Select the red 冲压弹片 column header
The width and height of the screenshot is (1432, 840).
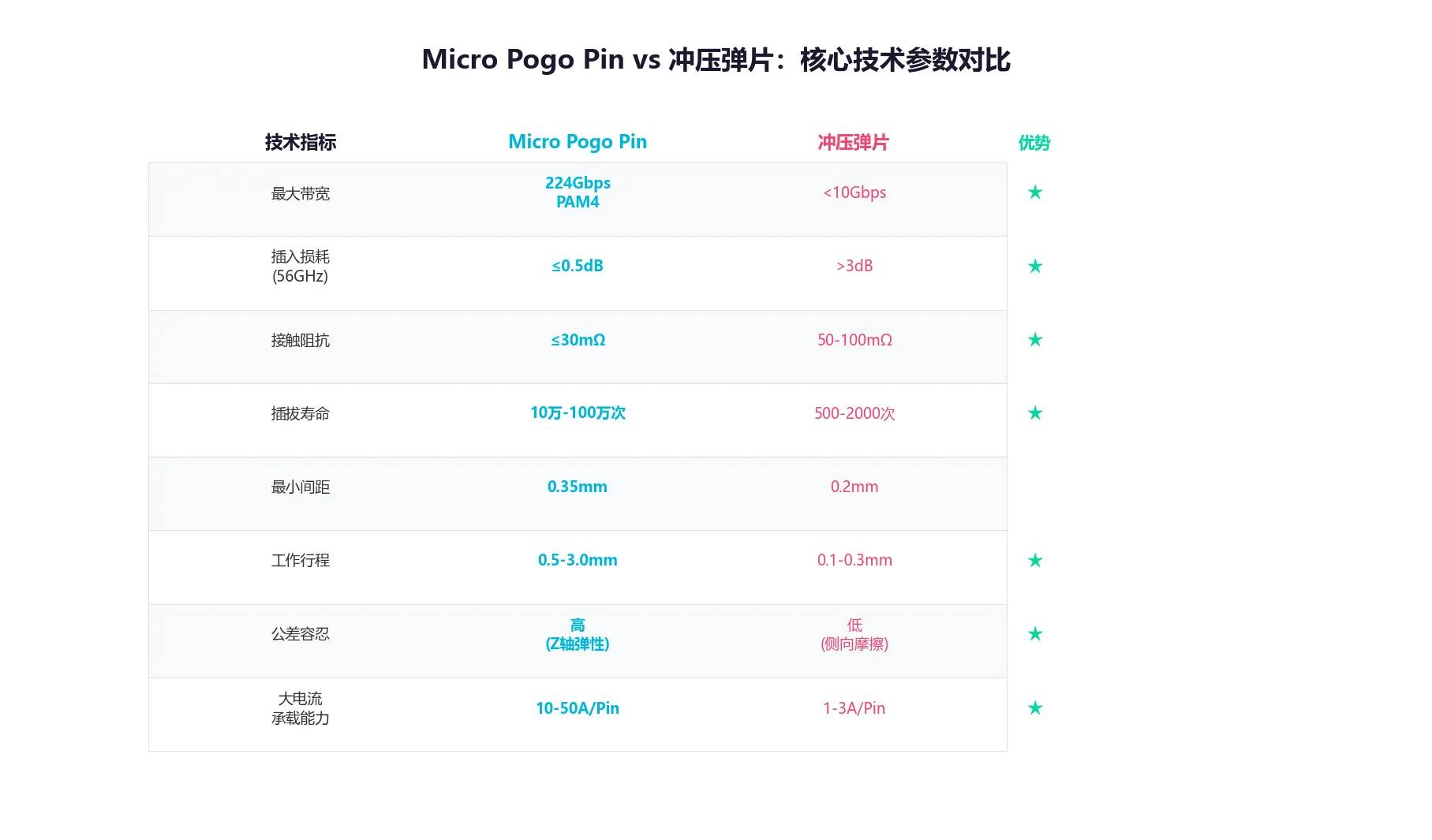[854, 143]
